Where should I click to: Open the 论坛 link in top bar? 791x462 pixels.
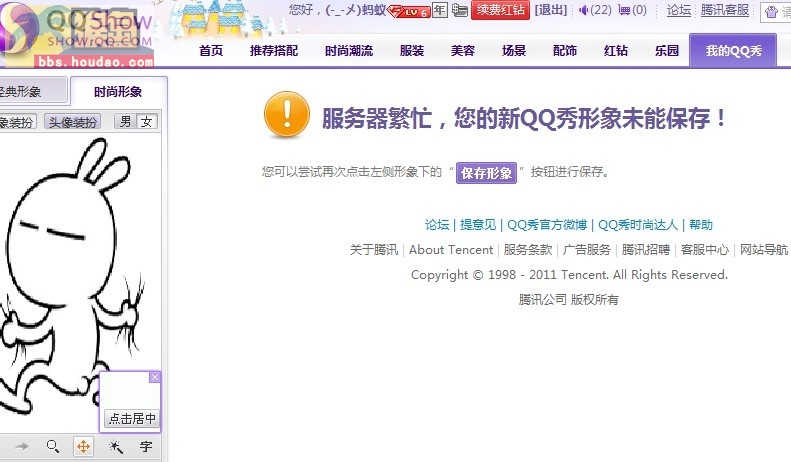tap(679, 10)
